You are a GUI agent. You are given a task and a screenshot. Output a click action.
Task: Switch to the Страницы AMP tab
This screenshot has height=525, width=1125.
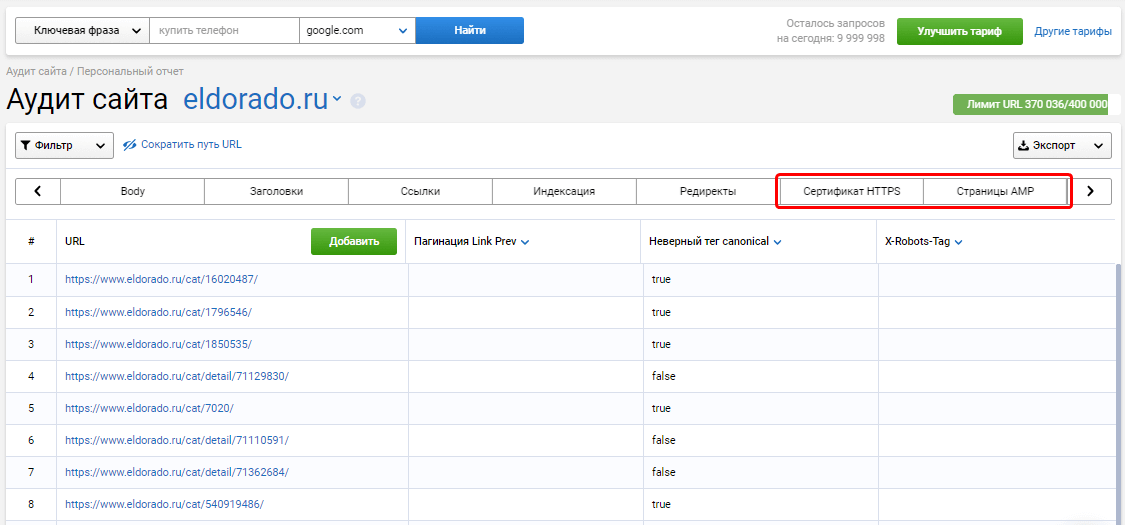point(995,191)
